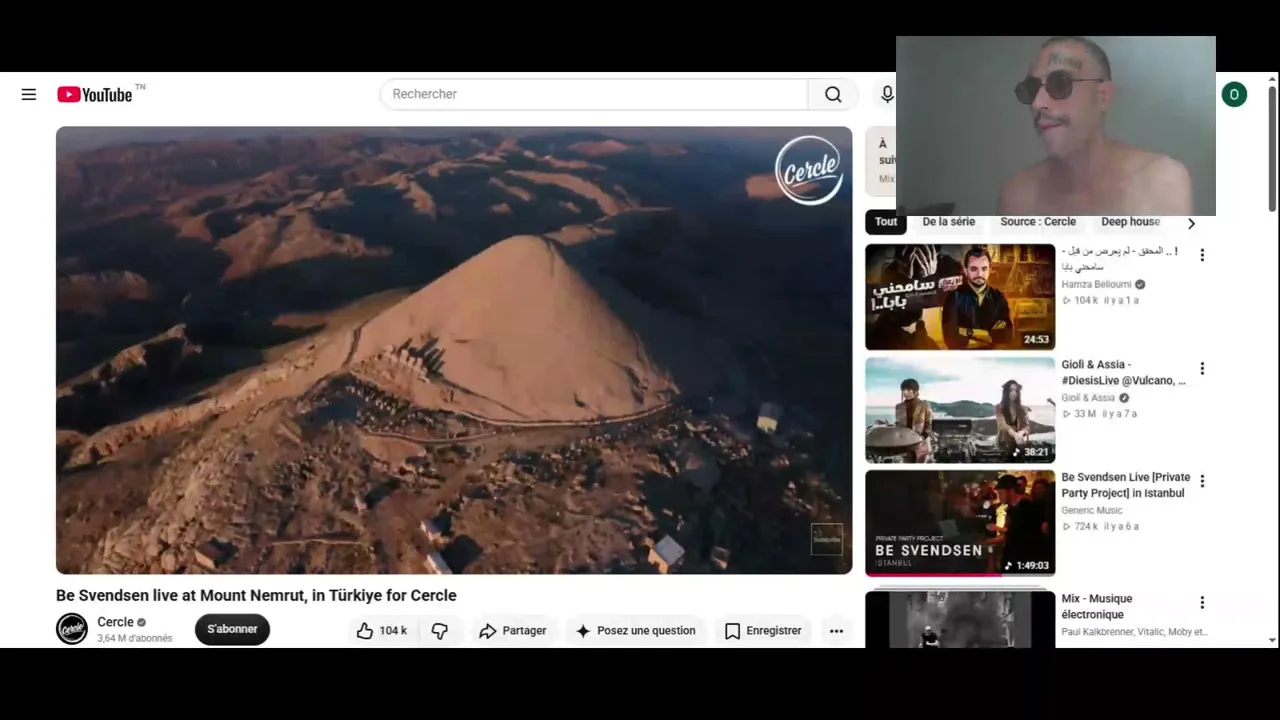Click the video title Be Svendsen live at Mount Nemrut

(x=256, y=595)
